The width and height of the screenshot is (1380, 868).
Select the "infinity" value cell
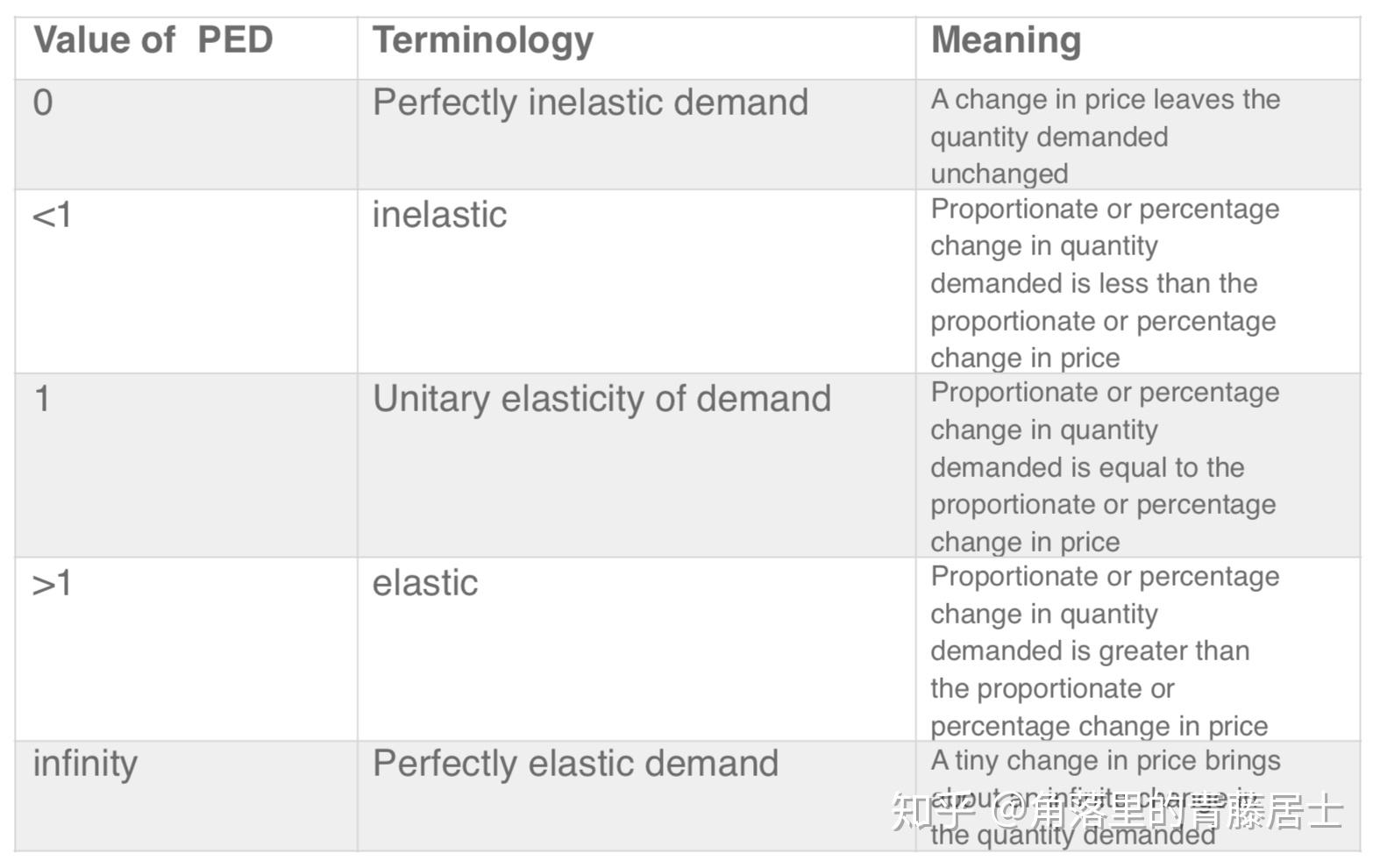point(85,765)
